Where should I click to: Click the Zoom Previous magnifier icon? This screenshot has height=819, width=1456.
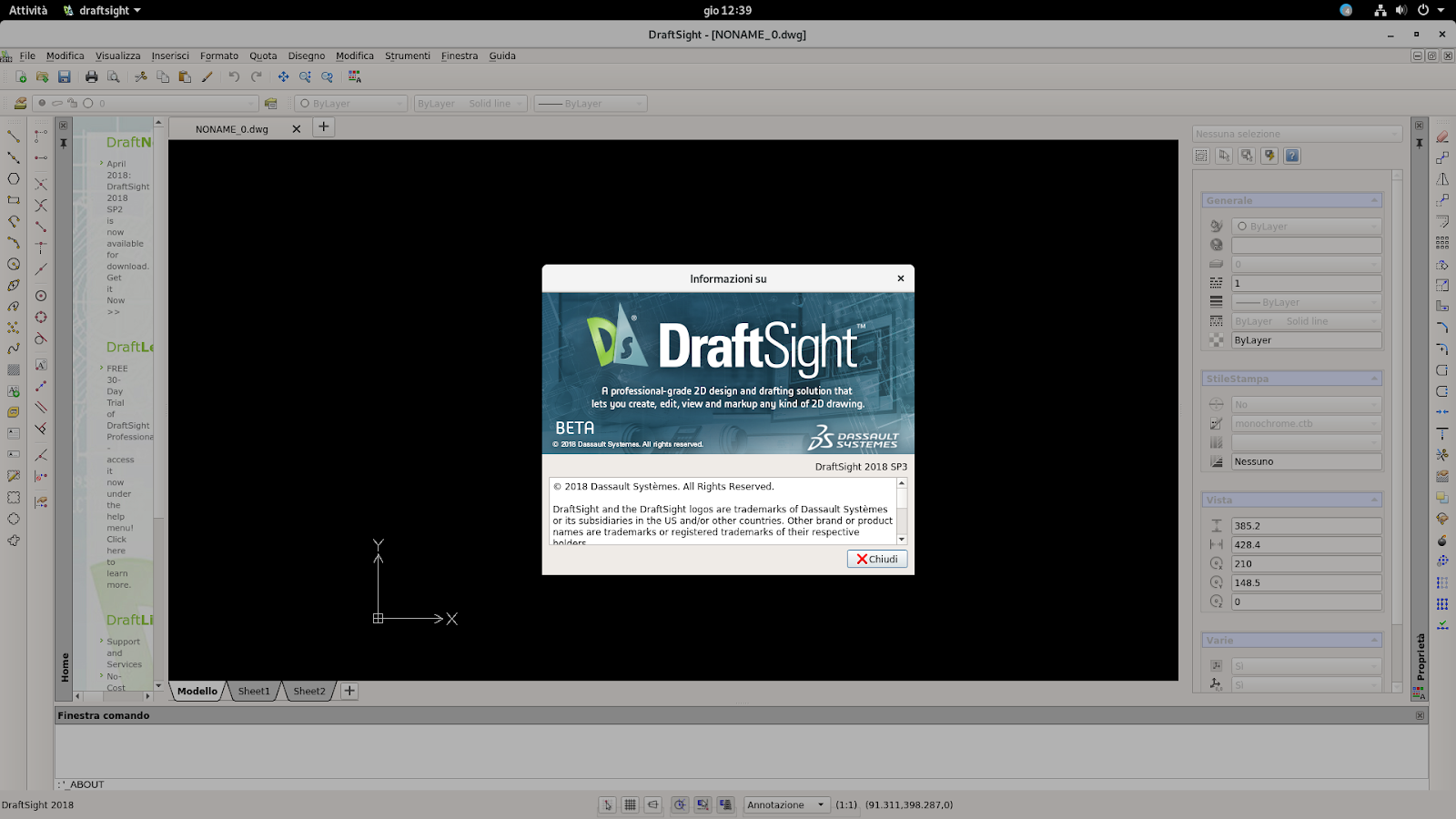pyautogui.click(x=328, y=77)
